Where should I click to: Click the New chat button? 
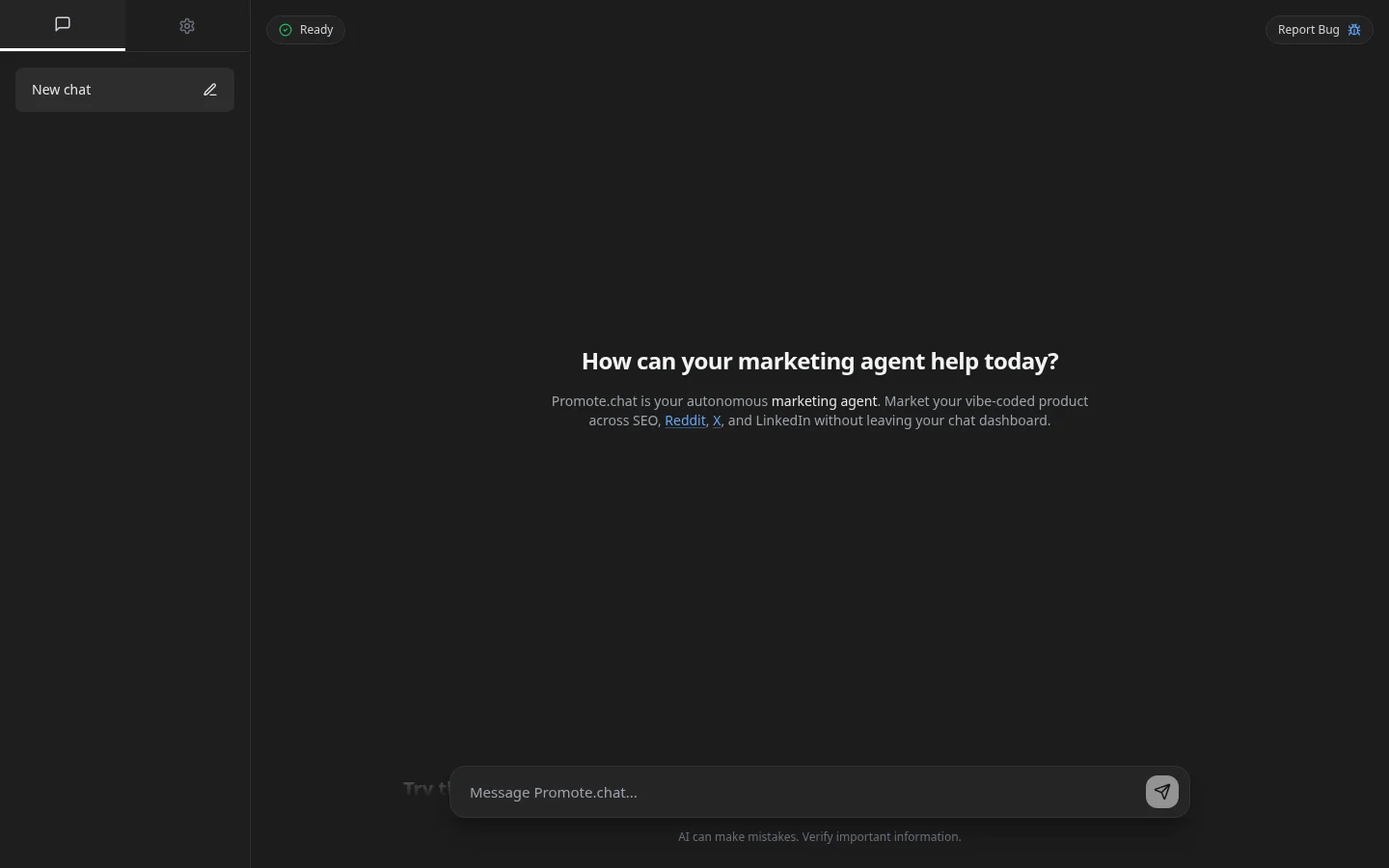coord(124,90)
